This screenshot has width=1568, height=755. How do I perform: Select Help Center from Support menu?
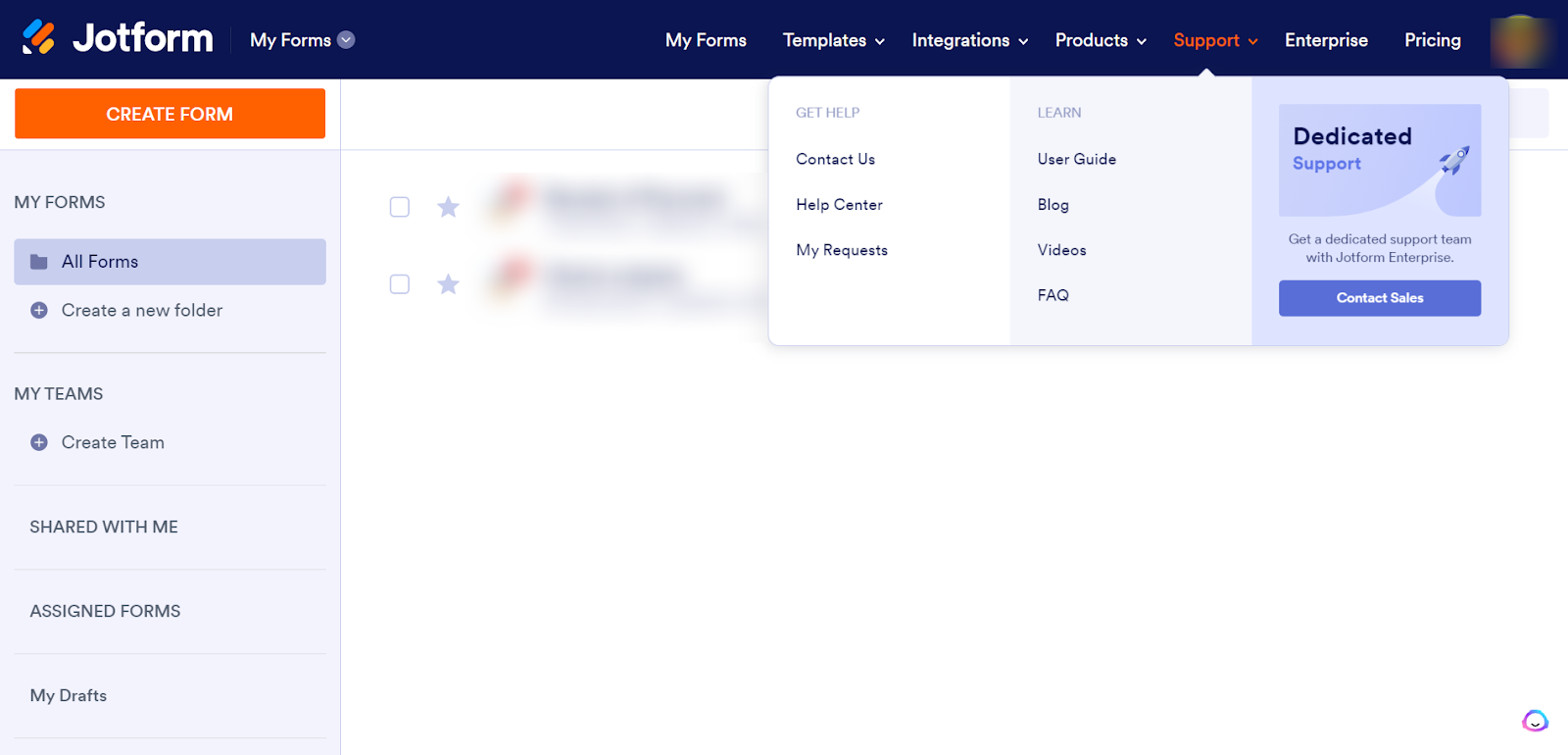pos(839,205)
